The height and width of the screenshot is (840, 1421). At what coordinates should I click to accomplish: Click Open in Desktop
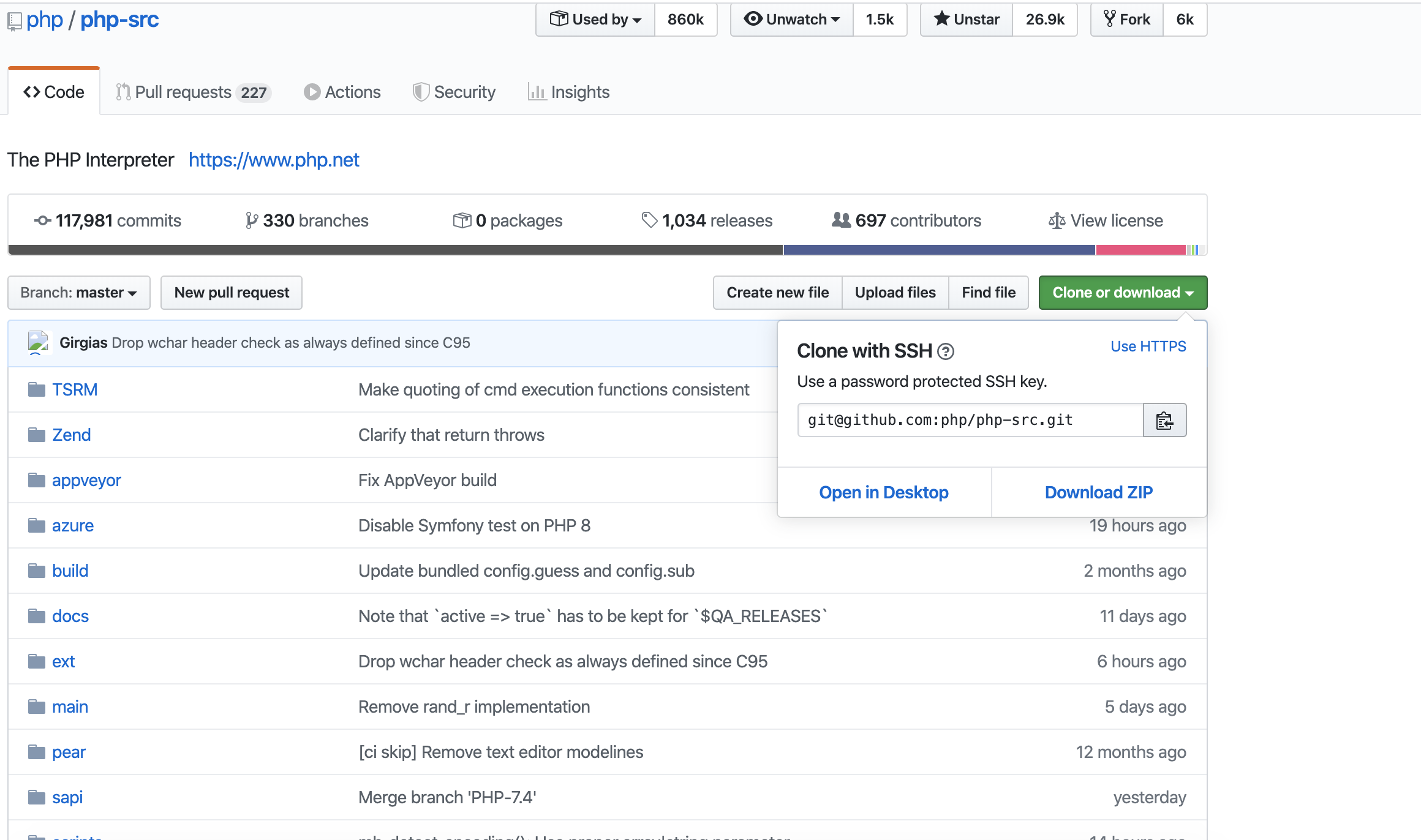tap(884, 492)
